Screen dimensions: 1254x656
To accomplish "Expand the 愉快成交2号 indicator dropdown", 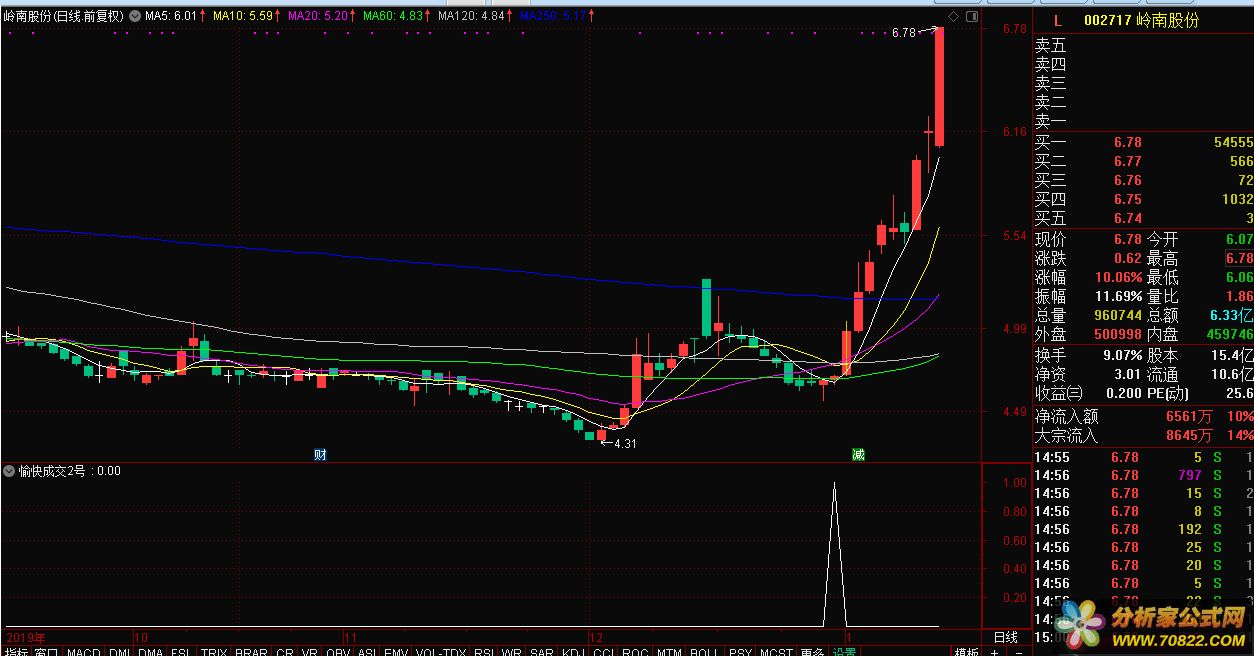I will pos(9,471).
